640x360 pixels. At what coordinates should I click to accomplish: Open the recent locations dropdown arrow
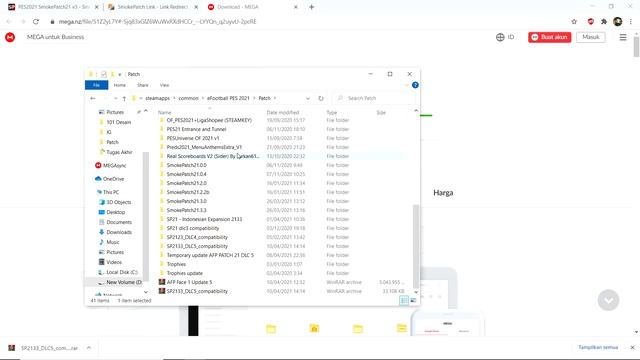(x=116, y=98)
